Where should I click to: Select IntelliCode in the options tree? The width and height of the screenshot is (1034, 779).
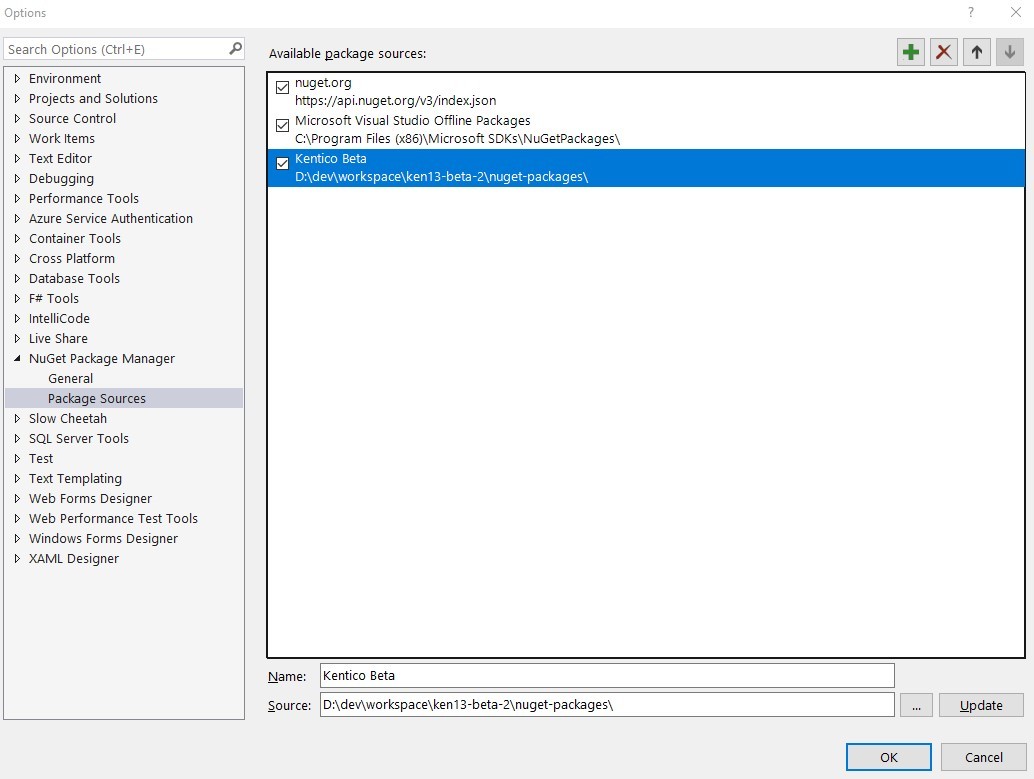coord(59,319)
